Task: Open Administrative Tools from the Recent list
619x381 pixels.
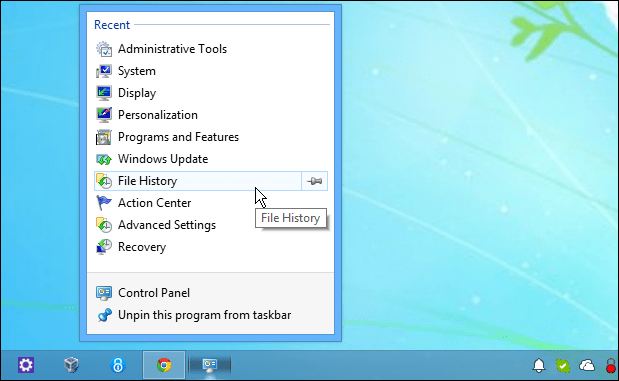Action: [210, 49]
